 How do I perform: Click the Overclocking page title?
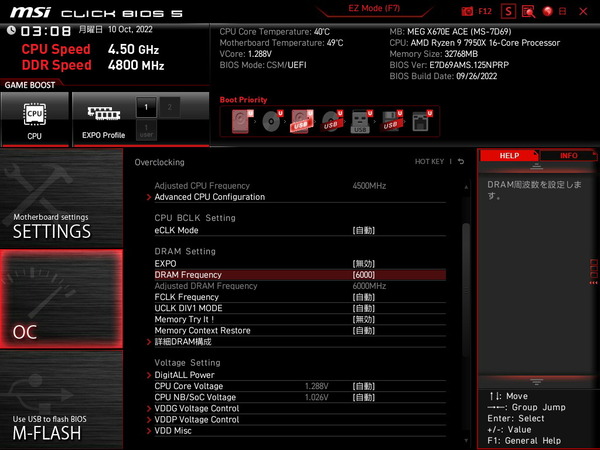tap(159, 162)
